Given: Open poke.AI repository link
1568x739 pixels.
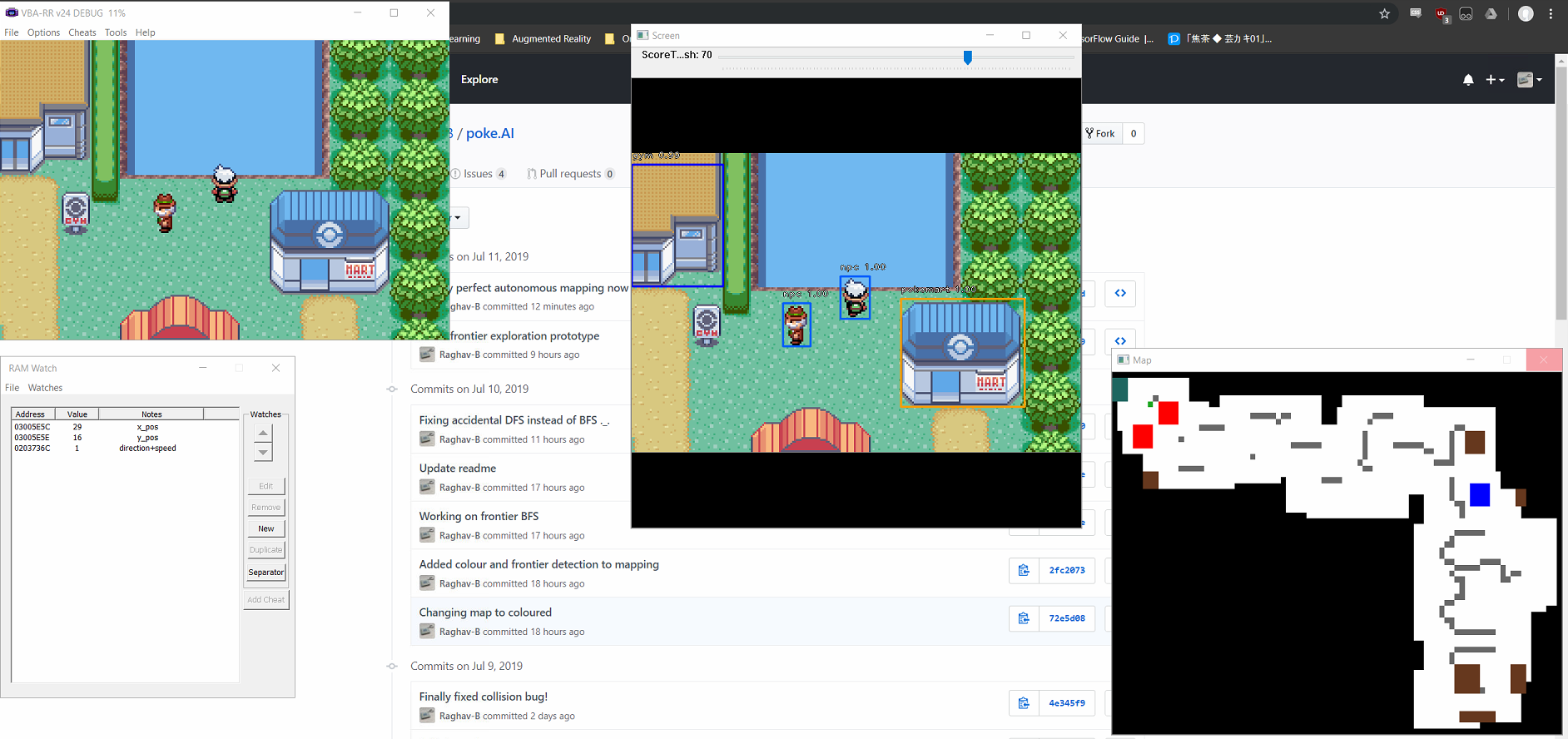Looking at the screenshot, I should [x=490, y=133].
